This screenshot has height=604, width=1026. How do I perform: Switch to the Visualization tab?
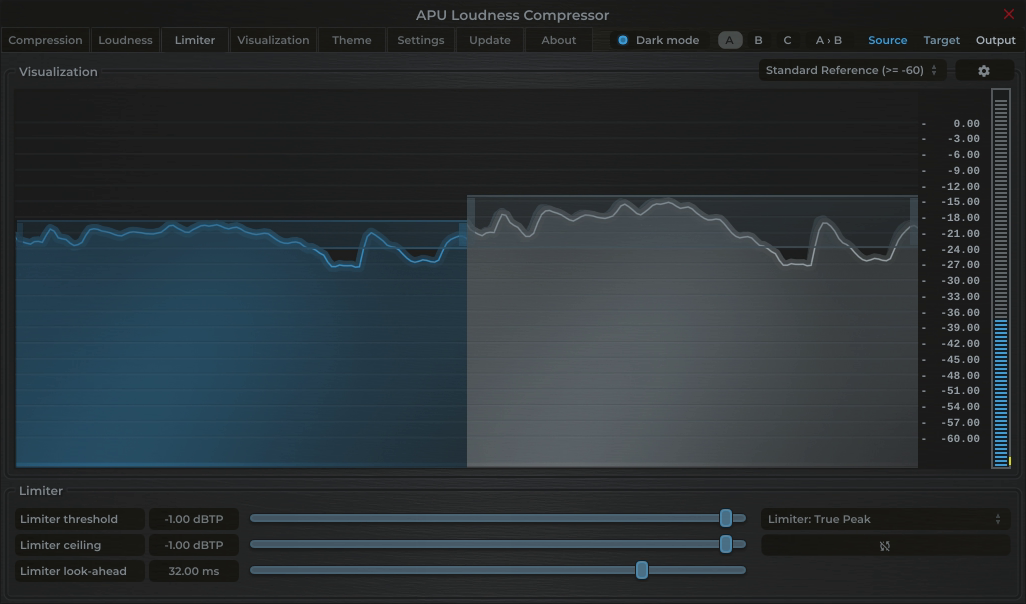(x=275, y=40)
